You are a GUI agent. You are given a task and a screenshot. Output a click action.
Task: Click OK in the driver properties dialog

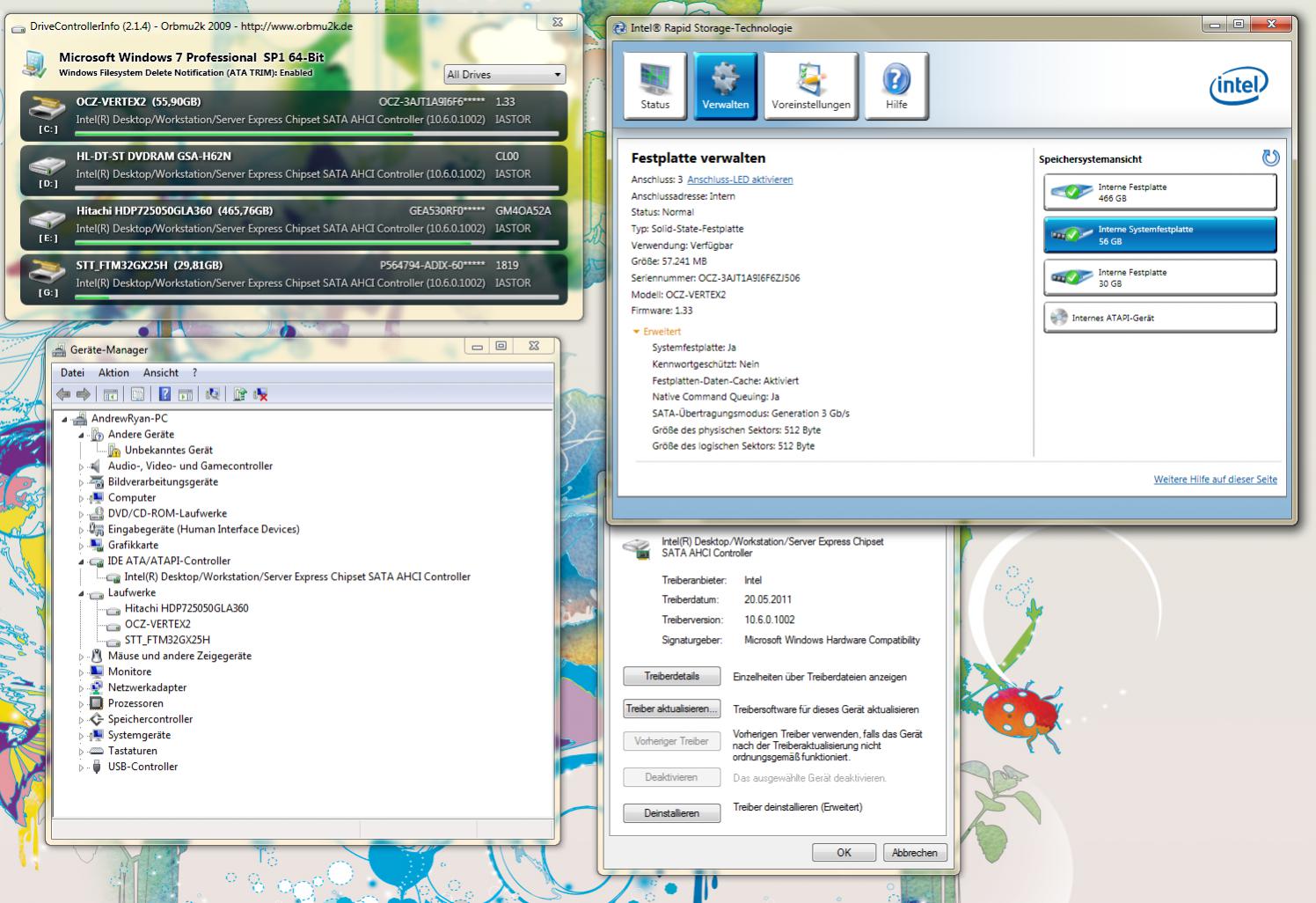click(x=844, y=853)
